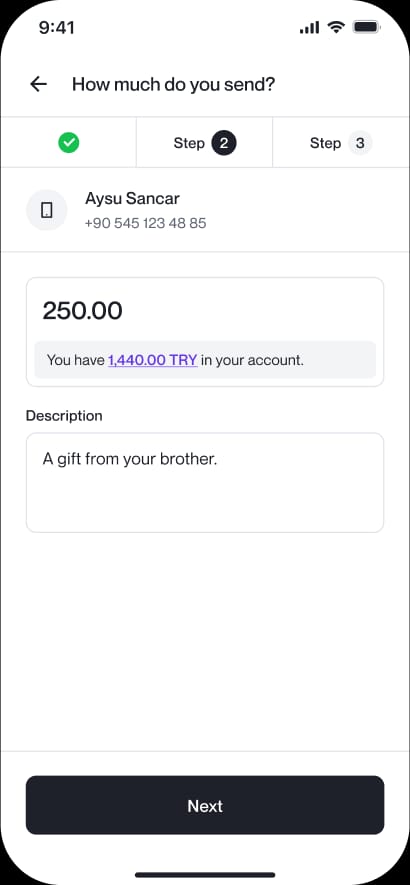The image size is (410, 885).
Task: Tap the cellular signal bars icon
Action: click(309, 28)
